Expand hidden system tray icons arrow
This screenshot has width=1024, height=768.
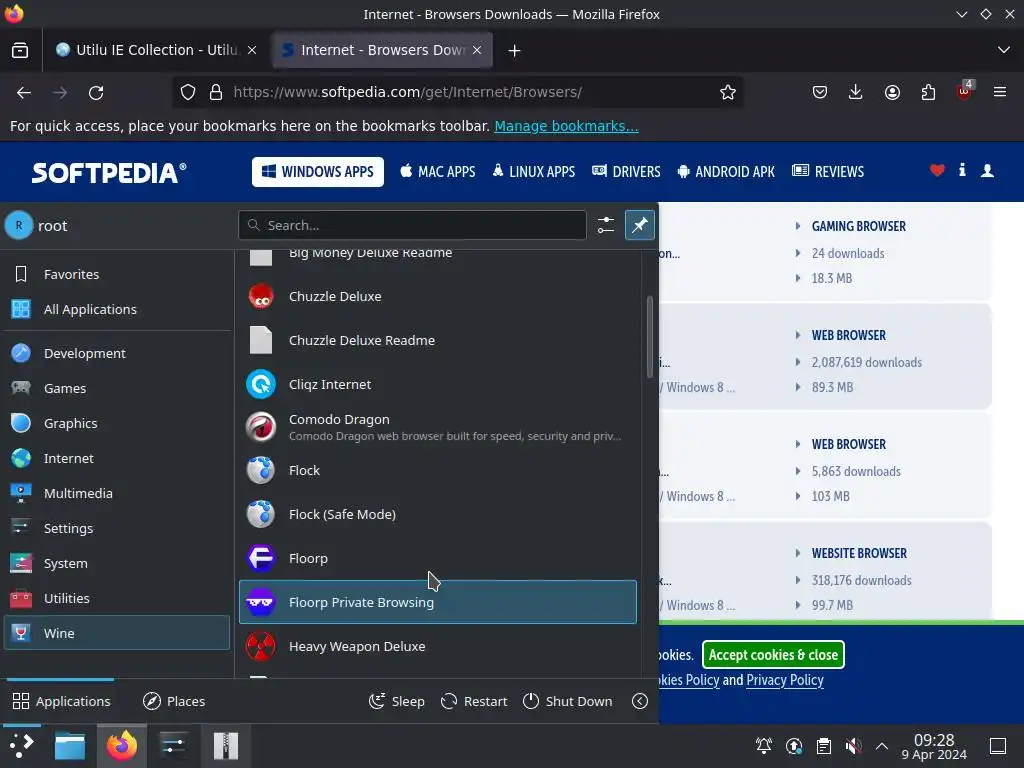882,746
